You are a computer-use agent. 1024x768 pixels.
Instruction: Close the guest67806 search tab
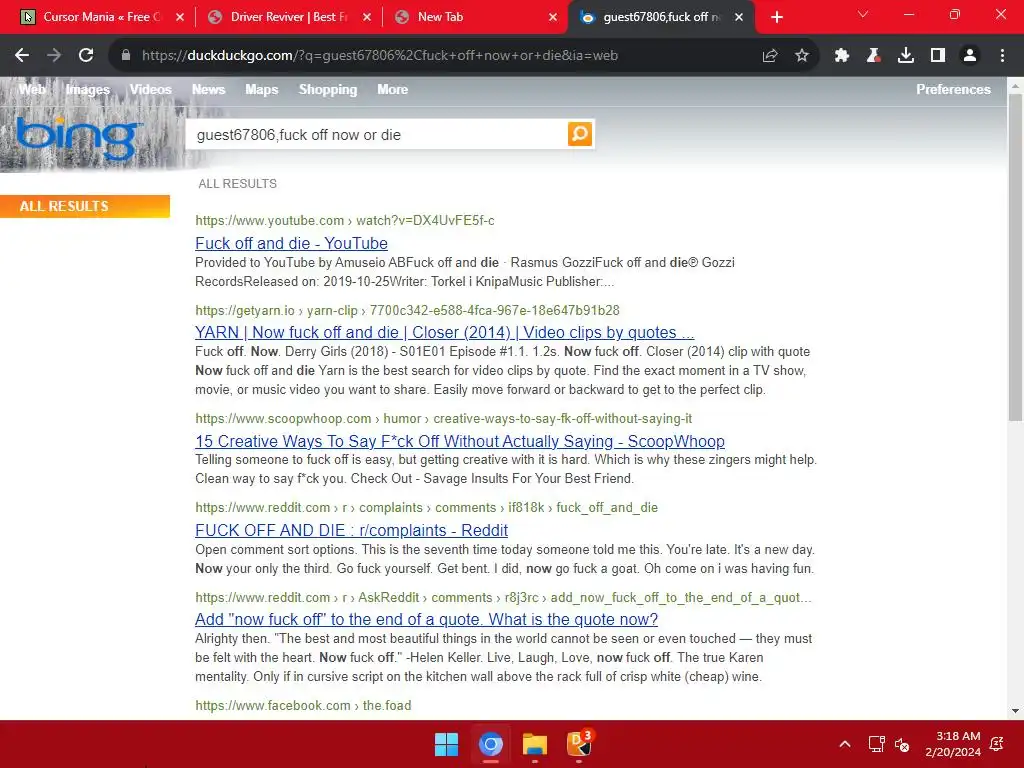pyautogui.click(x=739, y=18)
